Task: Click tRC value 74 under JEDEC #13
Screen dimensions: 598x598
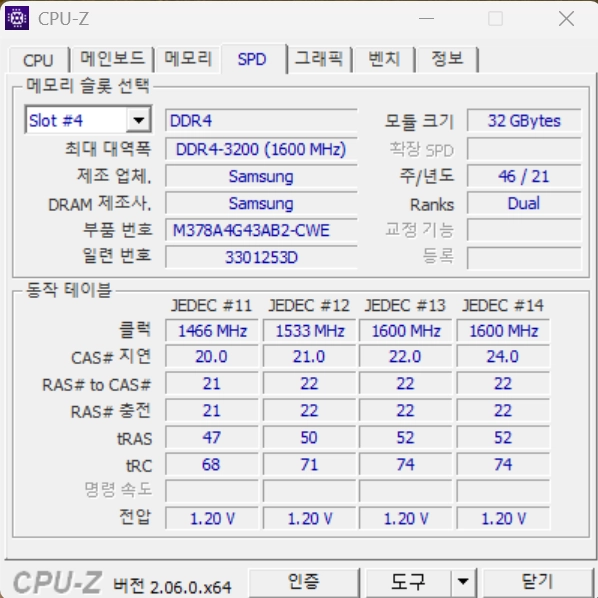Action: pos(405,465)
